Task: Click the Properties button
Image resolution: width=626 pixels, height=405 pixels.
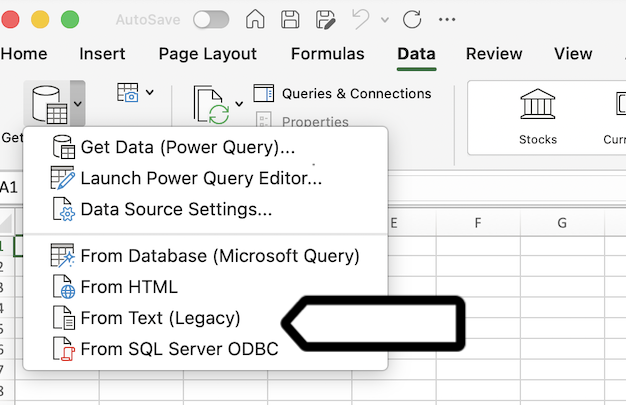Action: click(302, 120)
